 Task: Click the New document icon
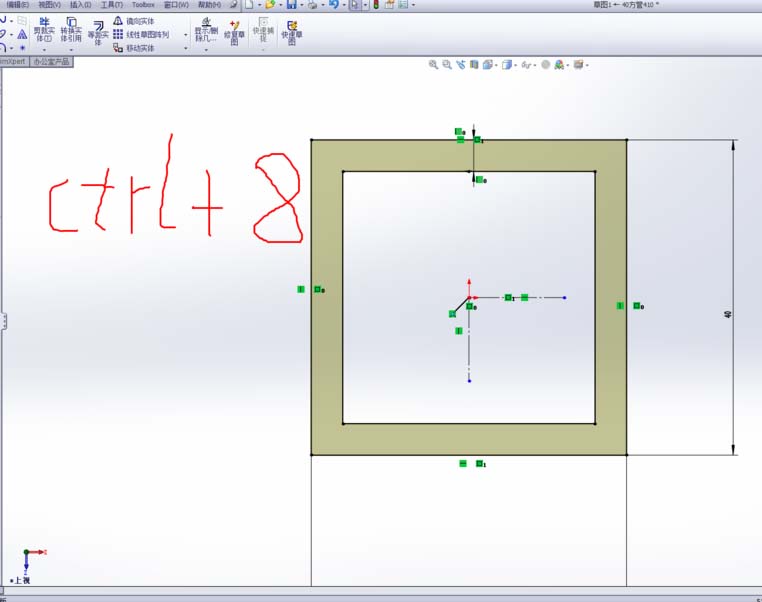point(249,5)
